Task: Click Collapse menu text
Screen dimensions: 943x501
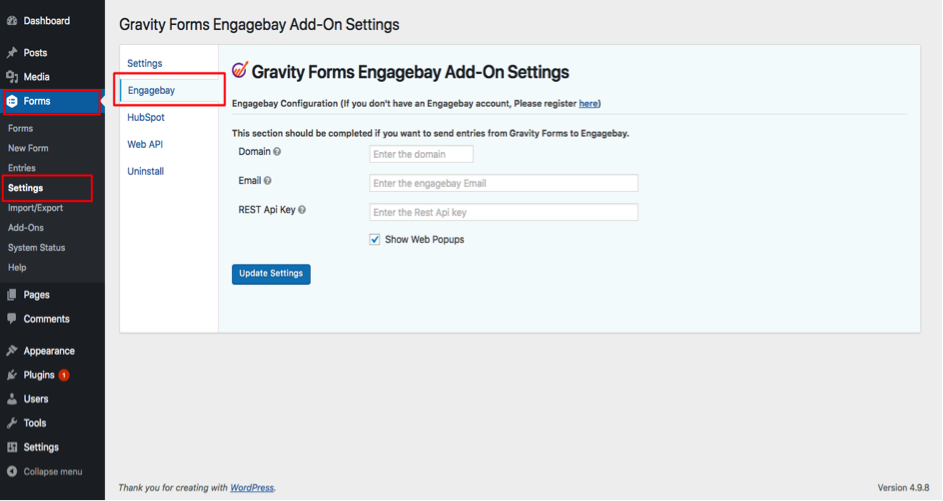Action: click(x=53, y=472)
